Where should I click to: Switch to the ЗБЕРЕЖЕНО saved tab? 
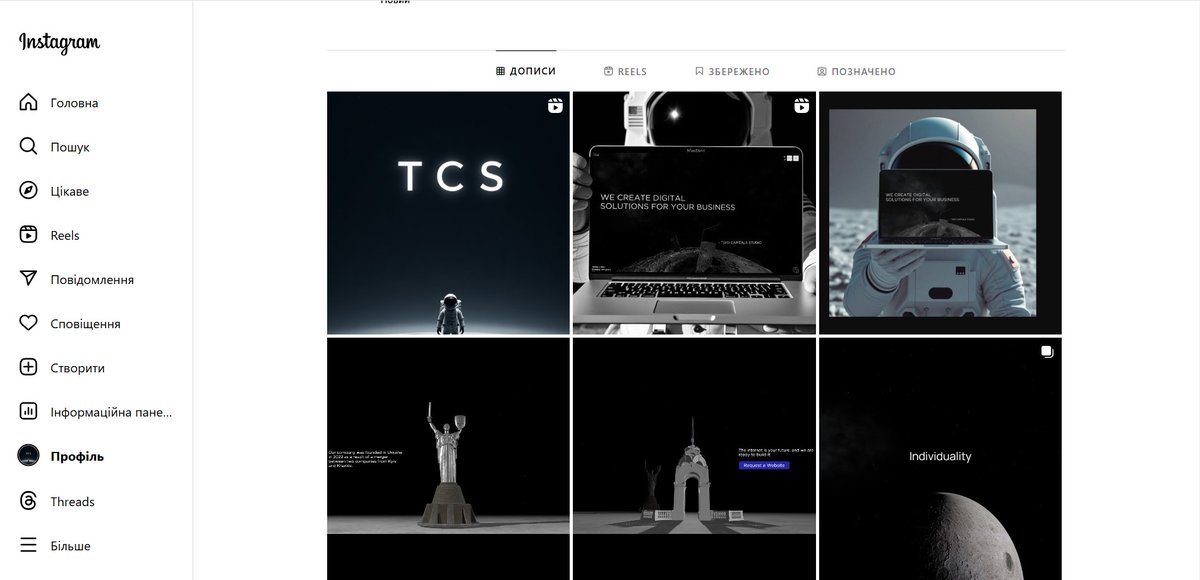pos(732,72)
